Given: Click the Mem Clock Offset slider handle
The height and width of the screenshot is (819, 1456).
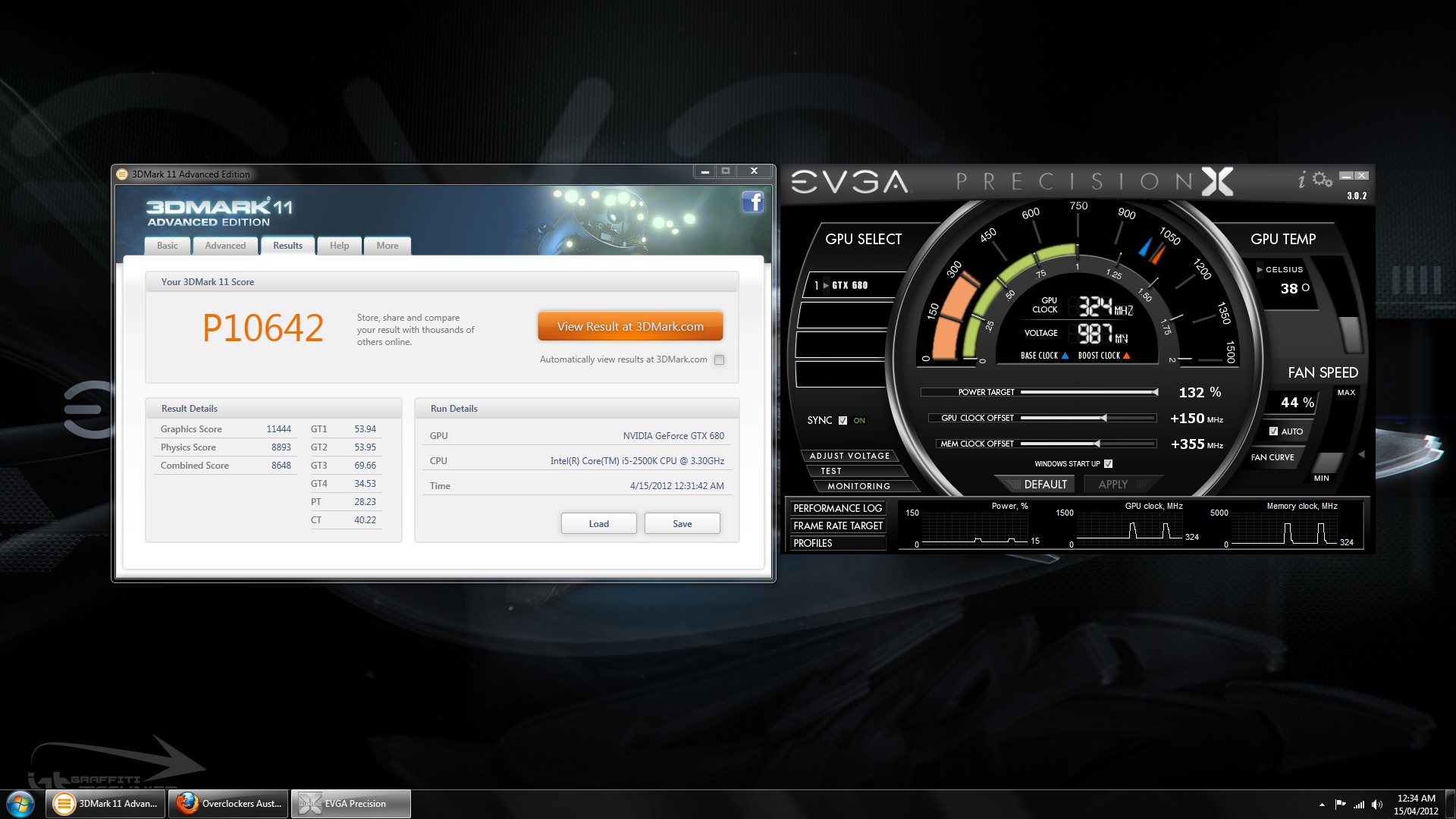Looking at the screenshot, I should click(1097, 444).
